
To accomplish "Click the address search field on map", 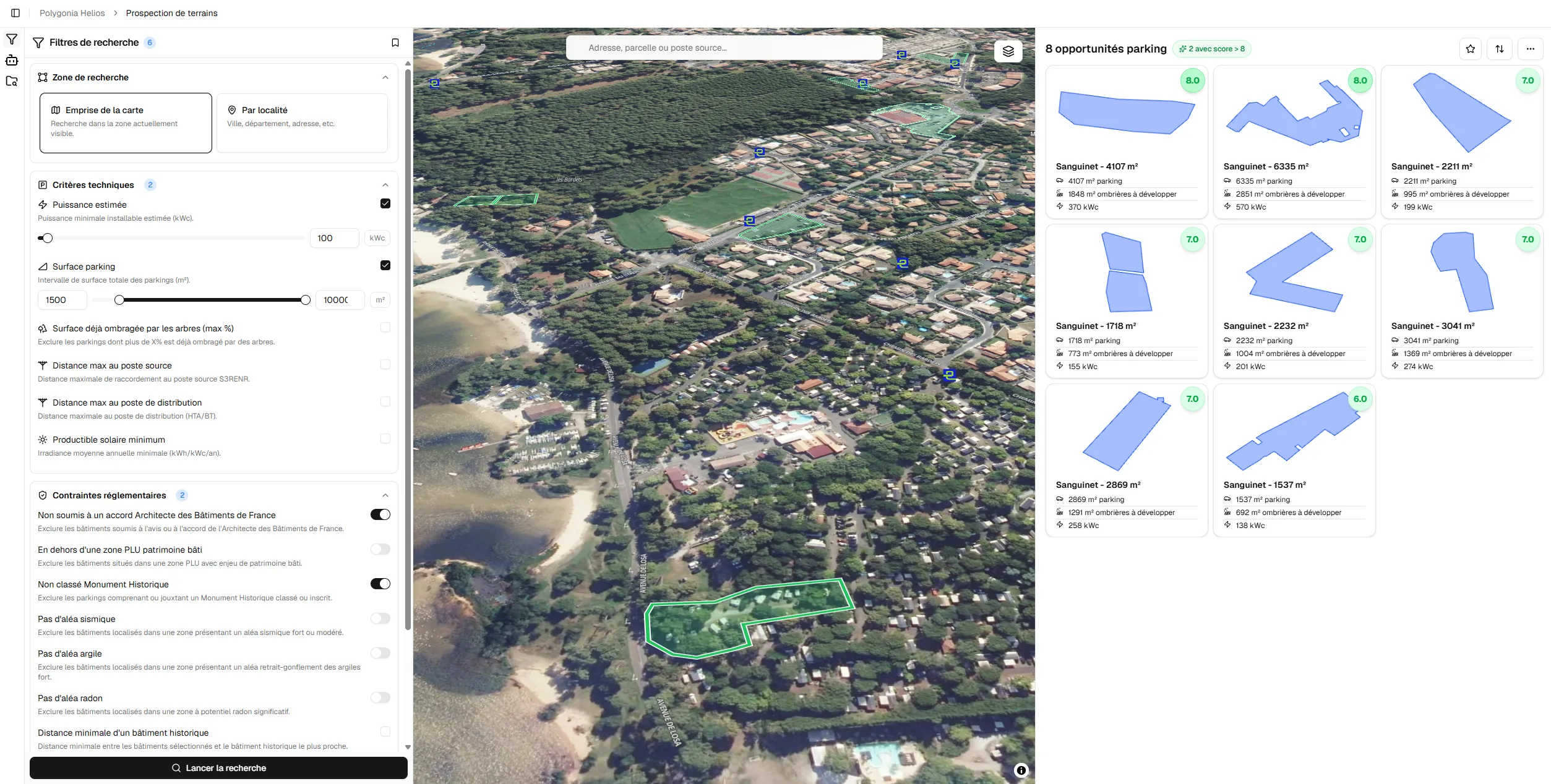I will (x=724, y=48).
